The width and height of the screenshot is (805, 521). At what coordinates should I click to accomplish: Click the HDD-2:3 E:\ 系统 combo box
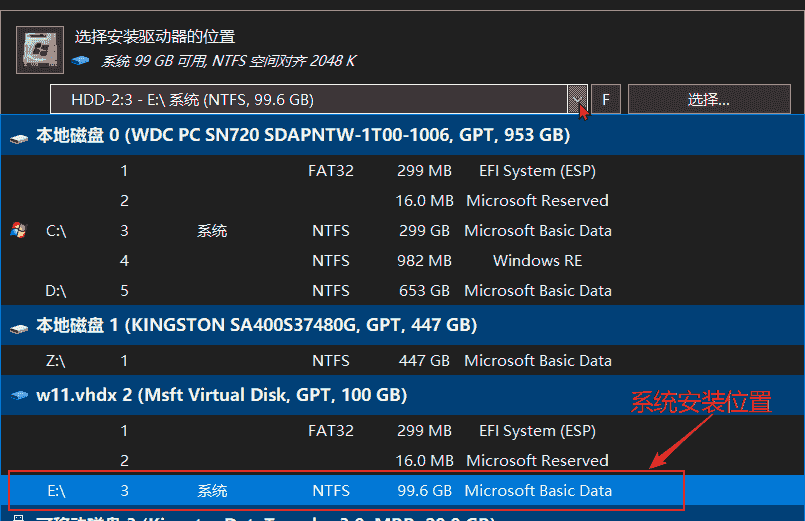click(310, 100)
